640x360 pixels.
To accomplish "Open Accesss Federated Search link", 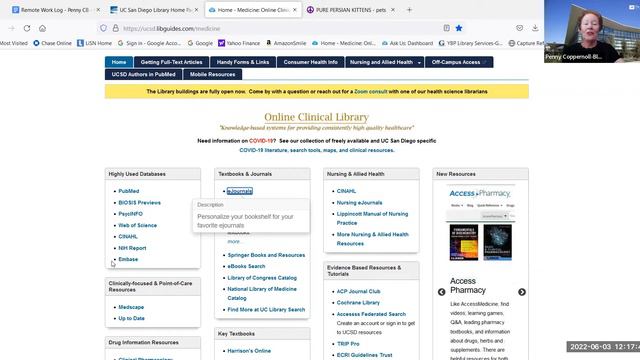I will pyautogui.click(x=371, y=314).
